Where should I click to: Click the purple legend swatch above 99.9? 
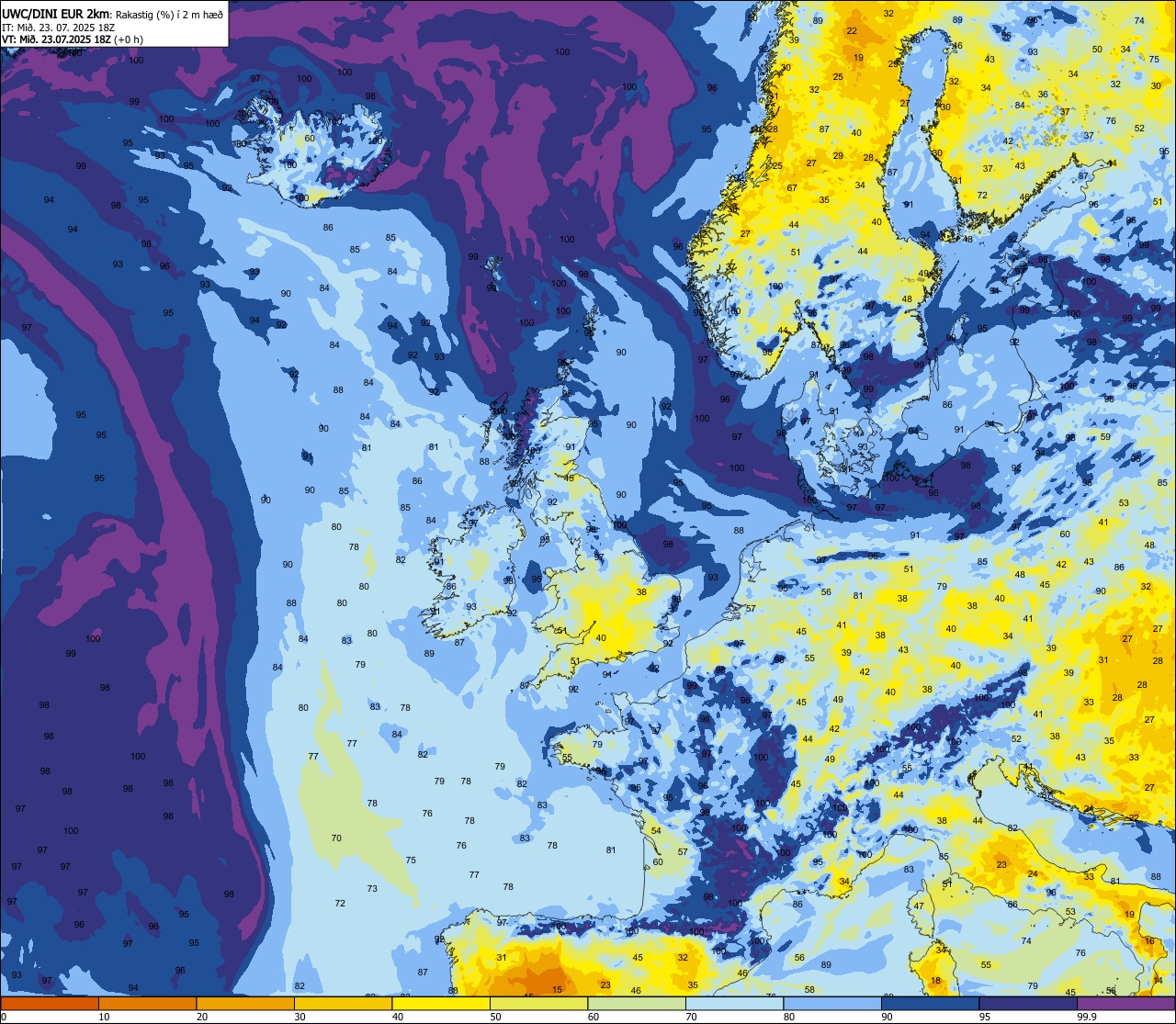pyautogui.click(x=1125, y=1003)
